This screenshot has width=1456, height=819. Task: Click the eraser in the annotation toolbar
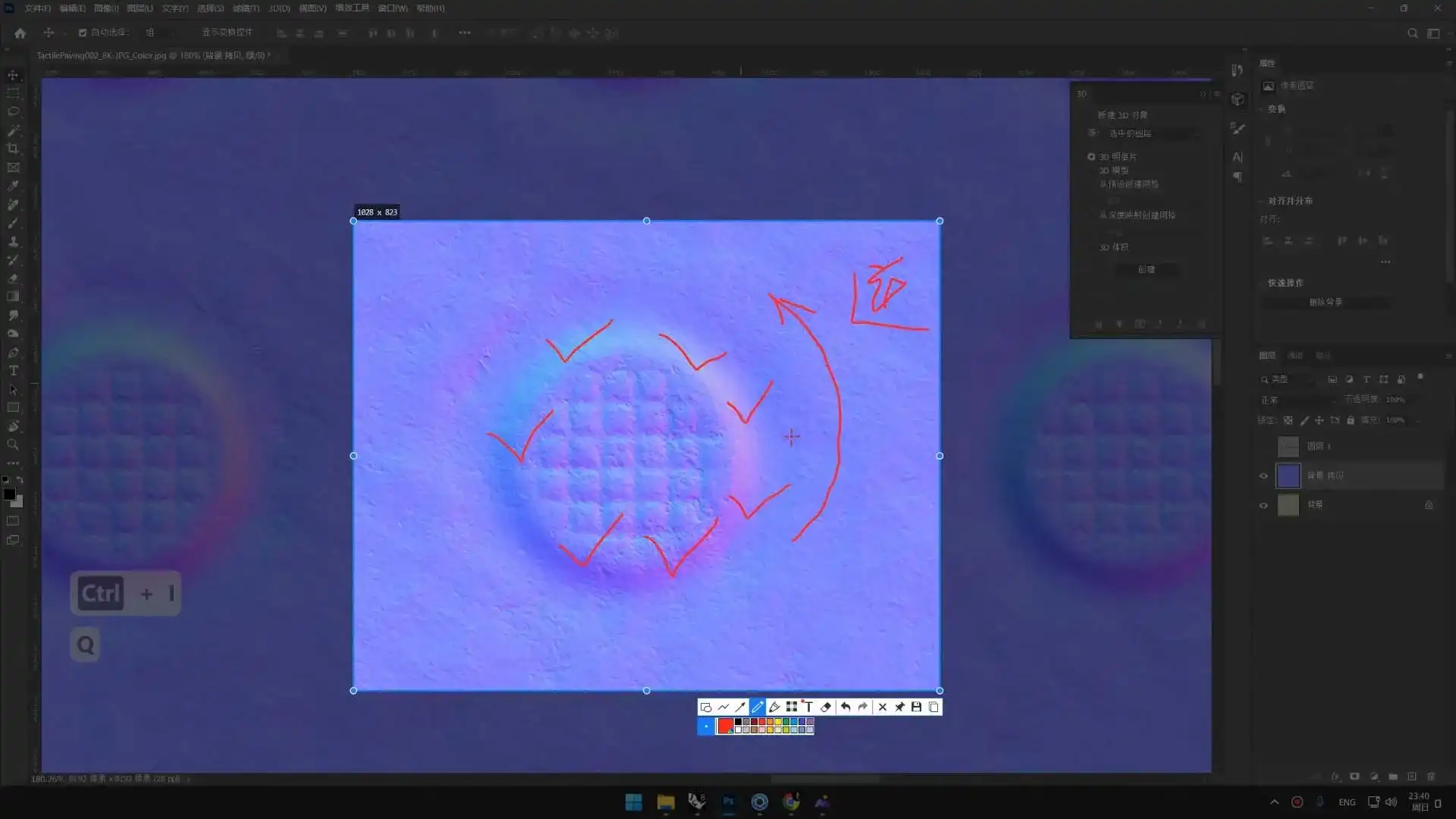[826, 707]
